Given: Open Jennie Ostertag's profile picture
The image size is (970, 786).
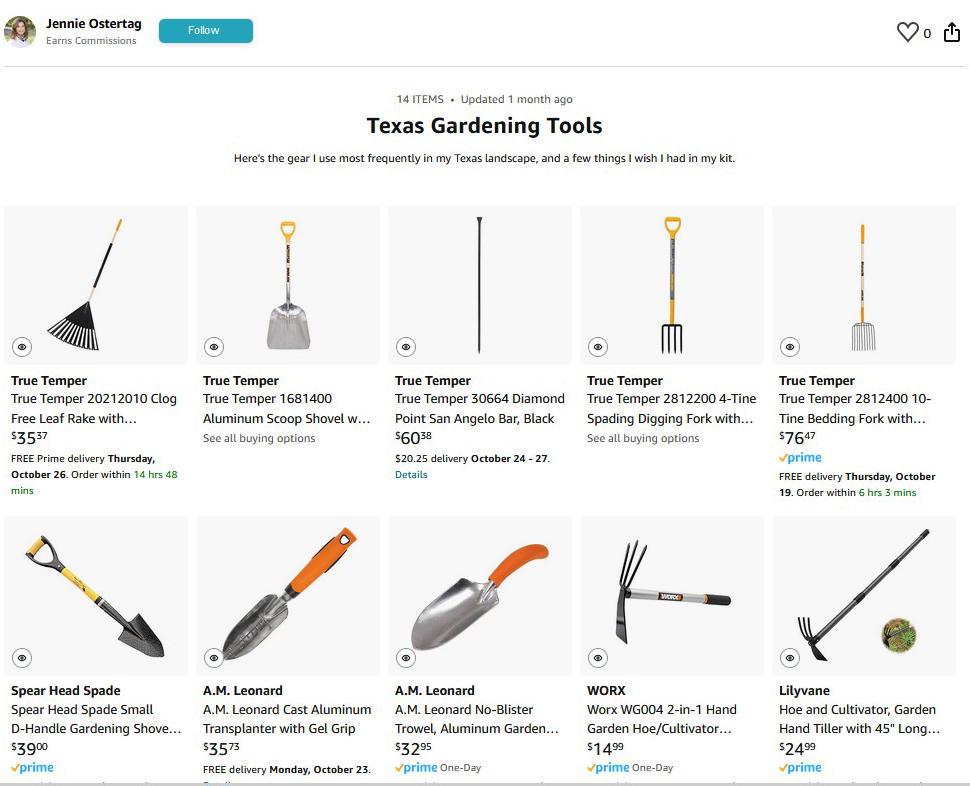Looking at the screenshot, I should tap(20, 32).
